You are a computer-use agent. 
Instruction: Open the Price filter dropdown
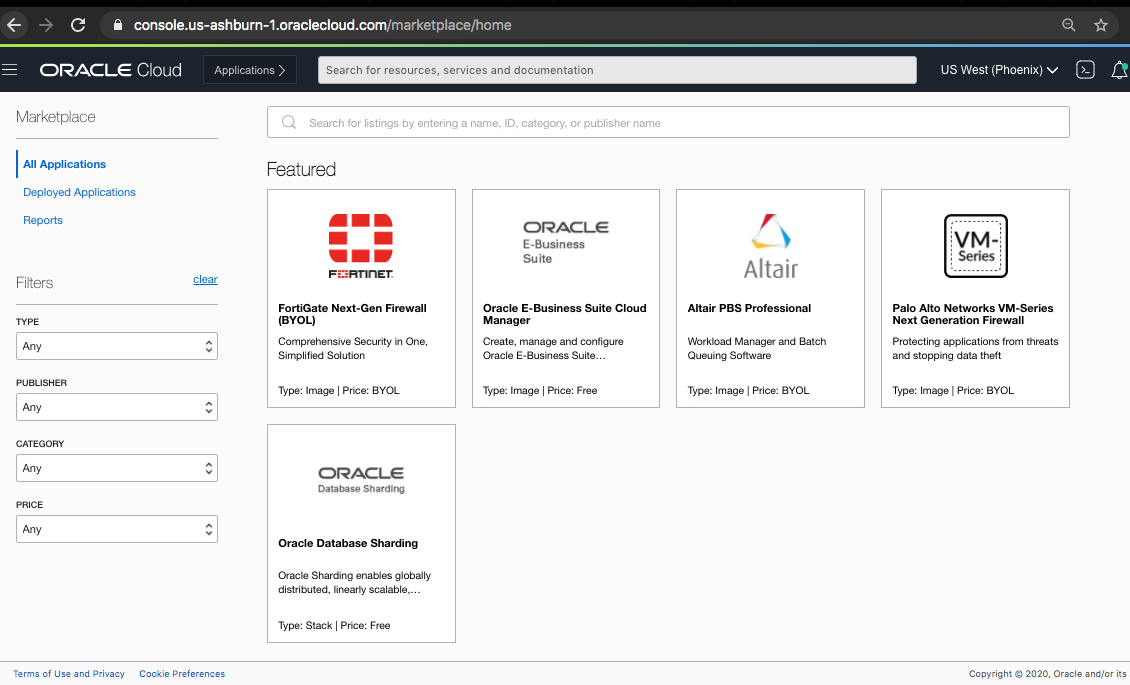[x=116, y=529]
